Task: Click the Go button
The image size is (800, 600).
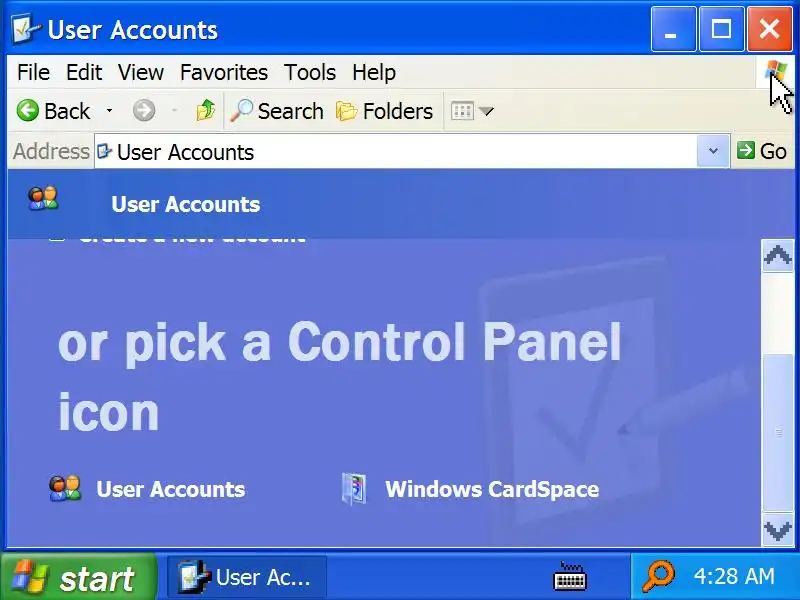Action: 762,151
